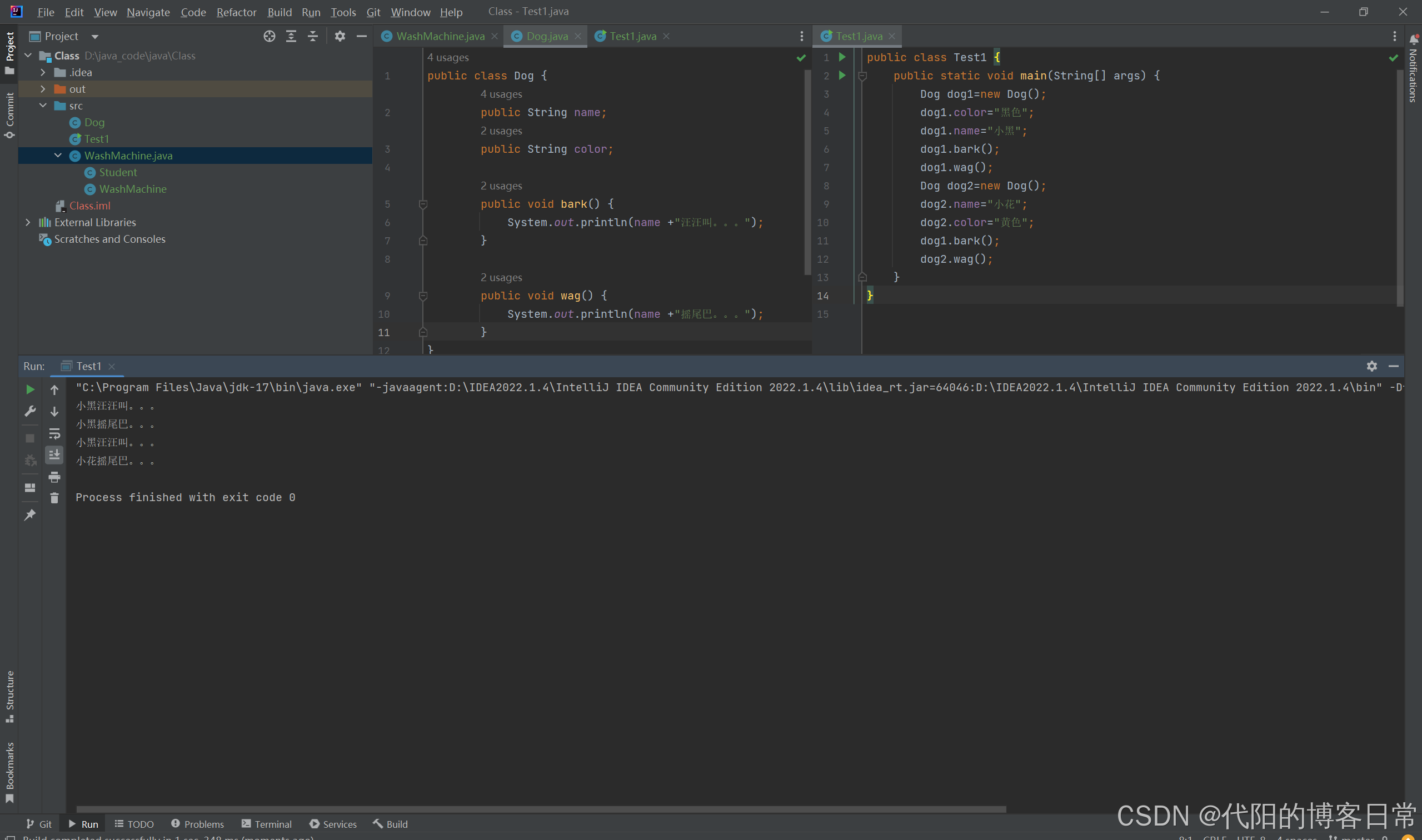The width and height of the screenshot is (1422, 840).
Task: Collapse the src folder node
Action: click(43, 106)
